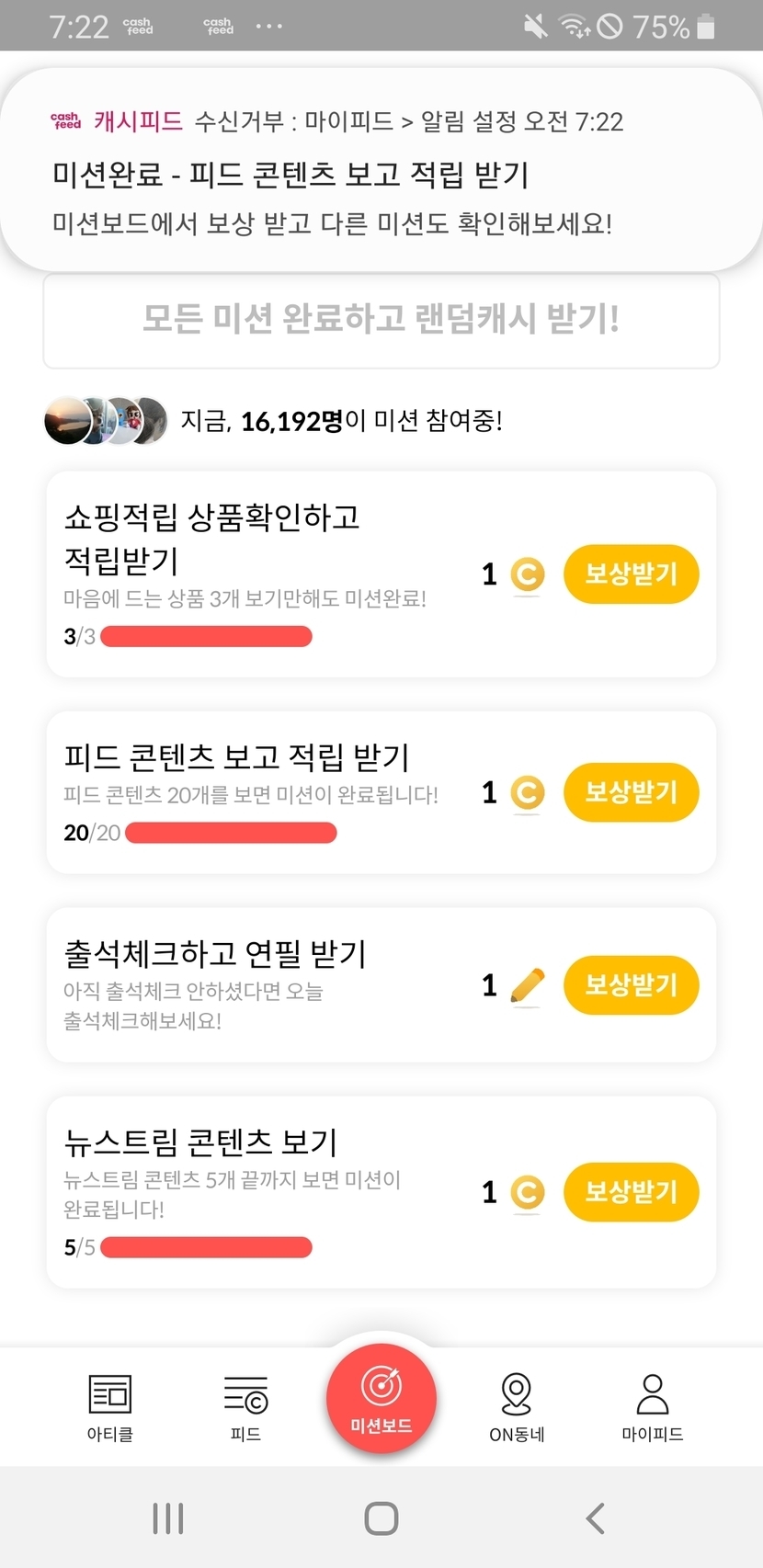The height and width of the screenshot is (1568, 763).
Task: Open Android recent apps button
Action: click(168, 1518)
